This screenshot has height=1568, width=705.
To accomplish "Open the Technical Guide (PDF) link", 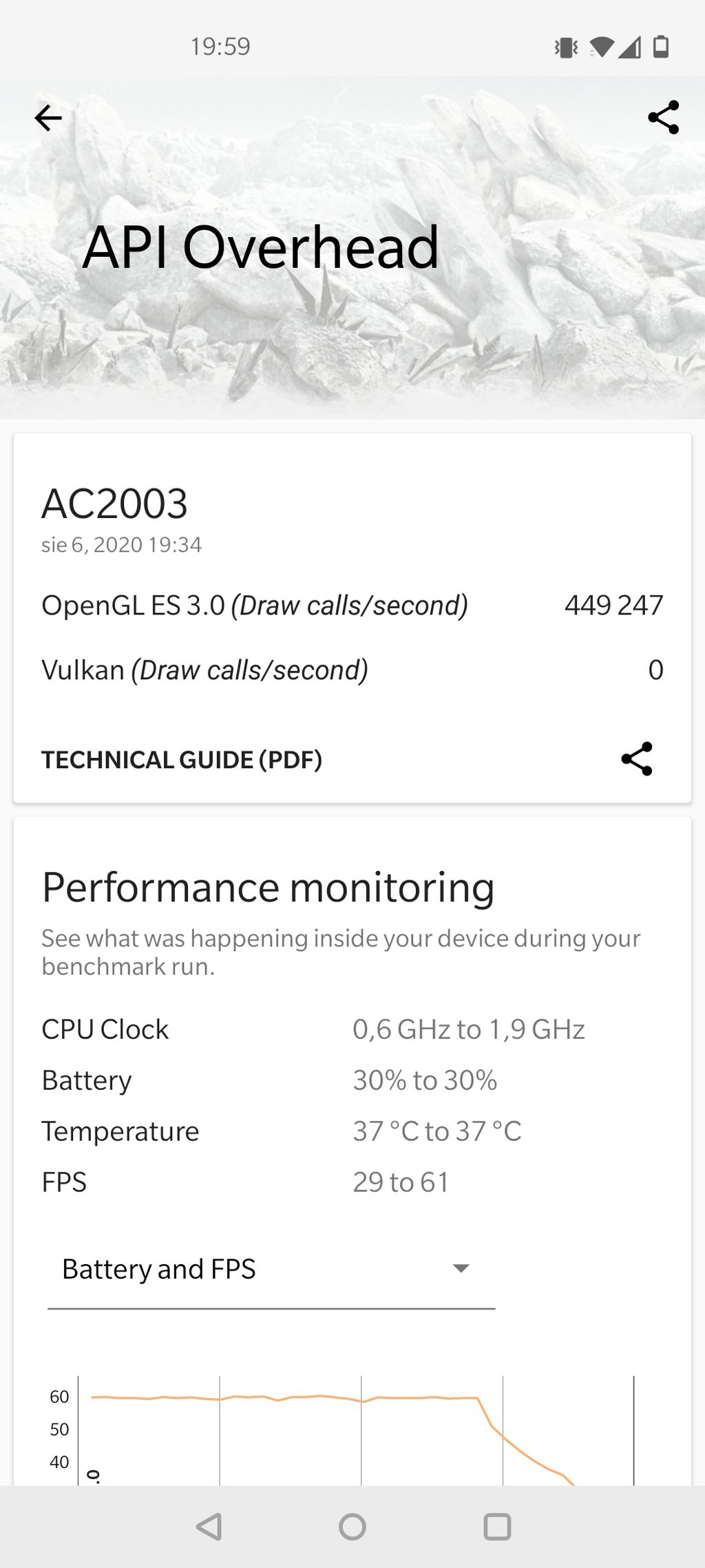I will click(182, 759).
